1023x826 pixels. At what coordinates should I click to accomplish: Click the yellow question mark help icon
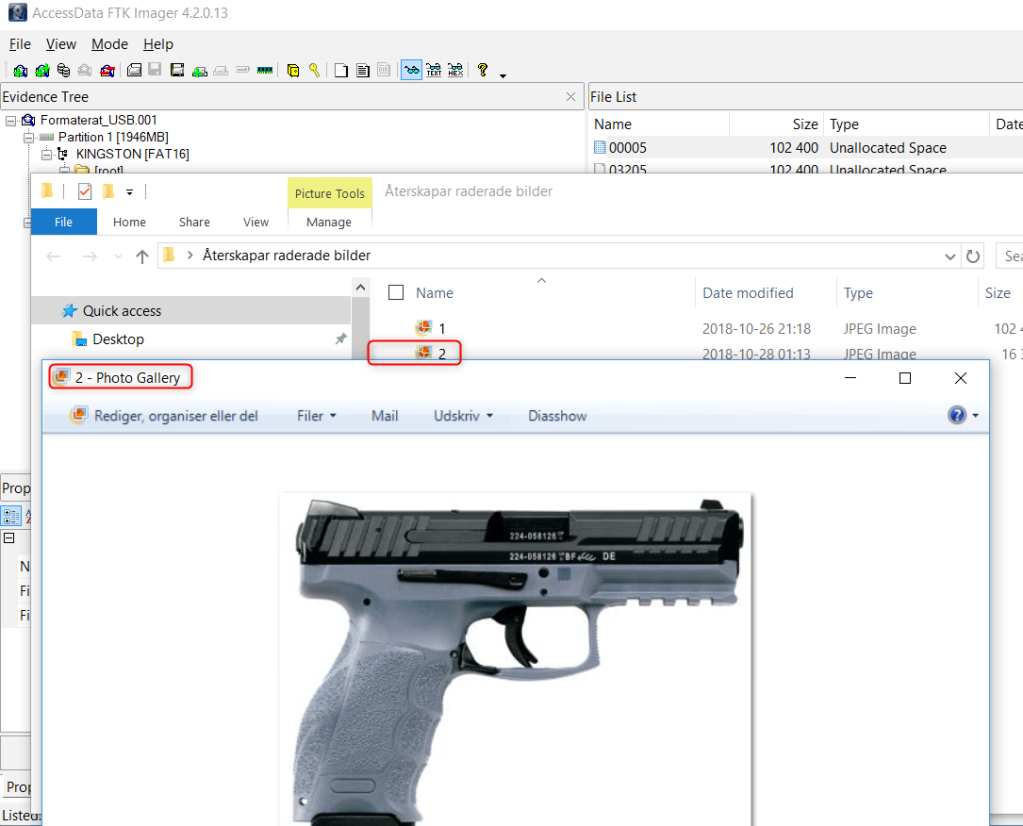pos(482,70)
